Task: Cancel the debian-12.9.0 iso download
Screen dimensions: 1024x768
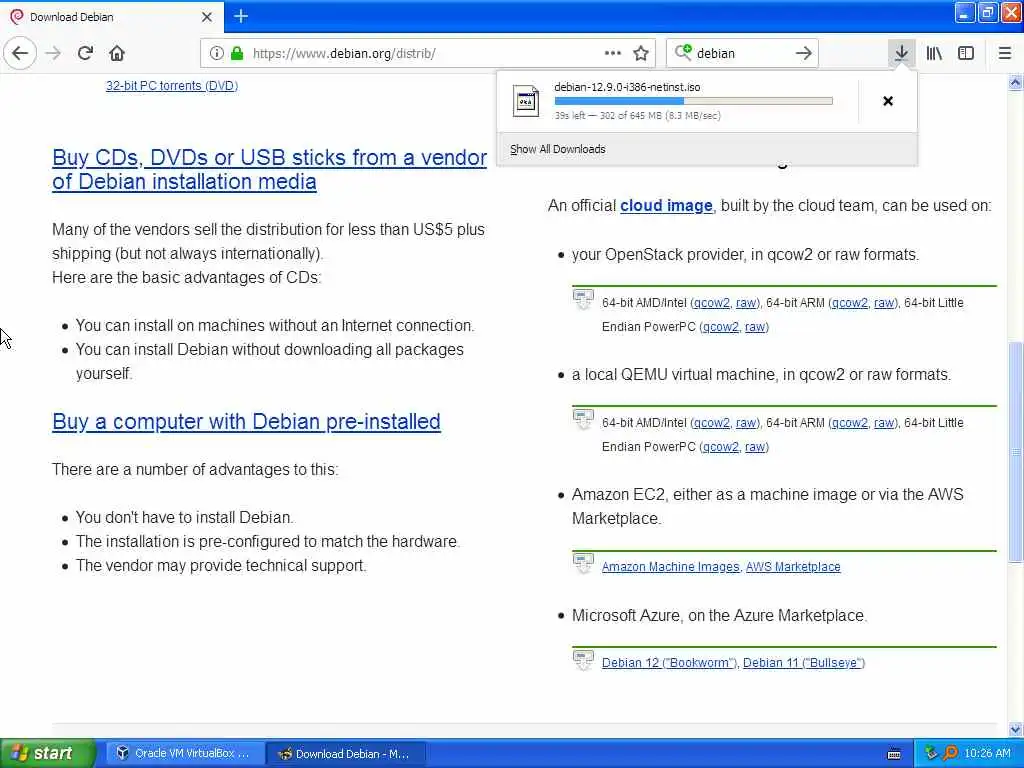Action: (888, 101)
